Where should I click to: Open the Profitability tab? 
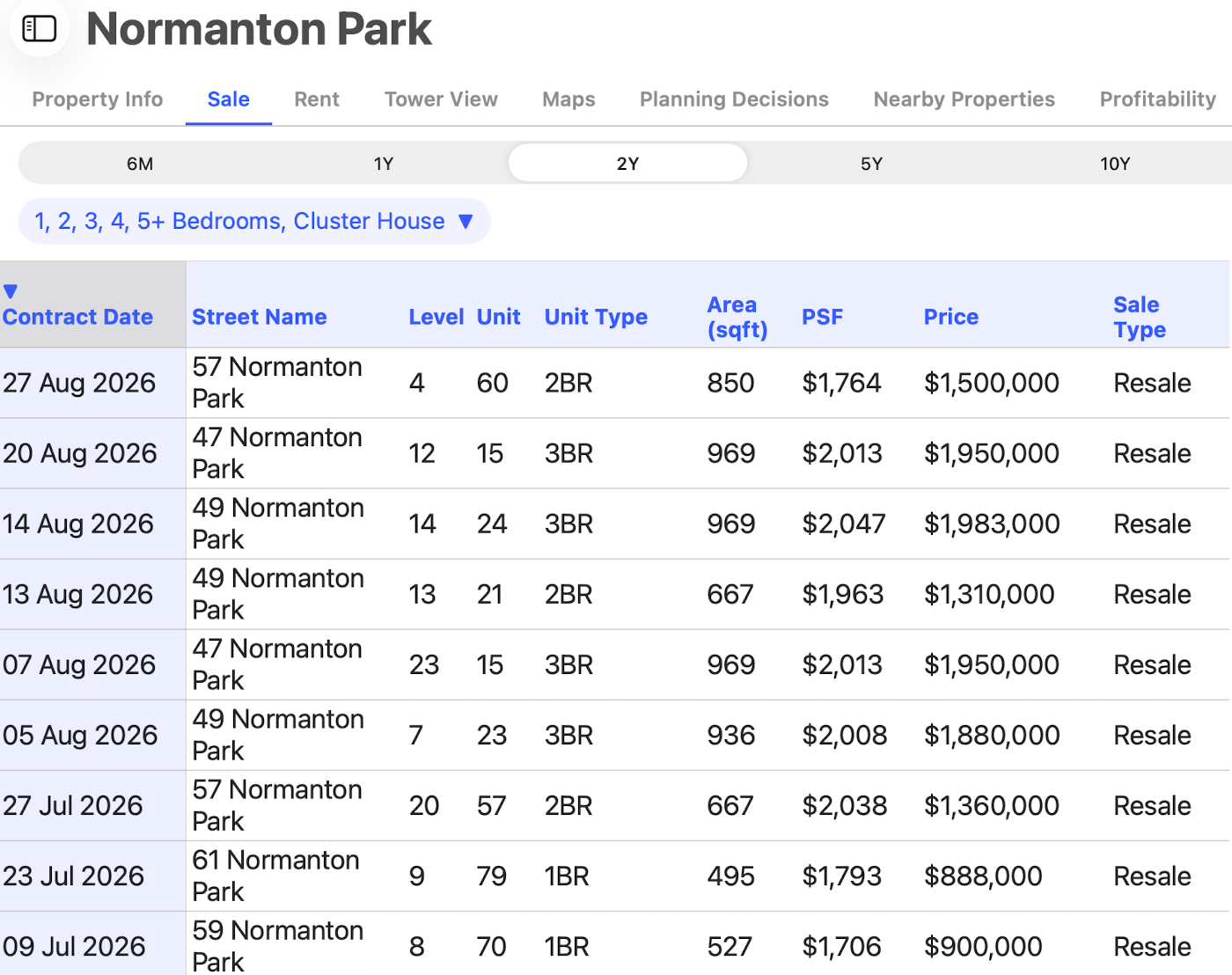point(1157,99)
